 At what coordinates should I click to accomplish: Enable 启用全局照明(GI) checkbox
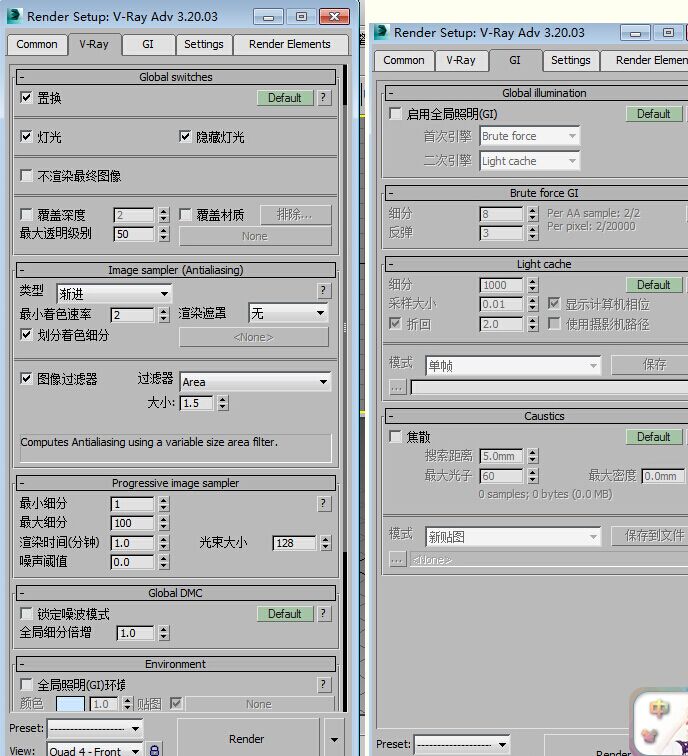click(395, 114)
